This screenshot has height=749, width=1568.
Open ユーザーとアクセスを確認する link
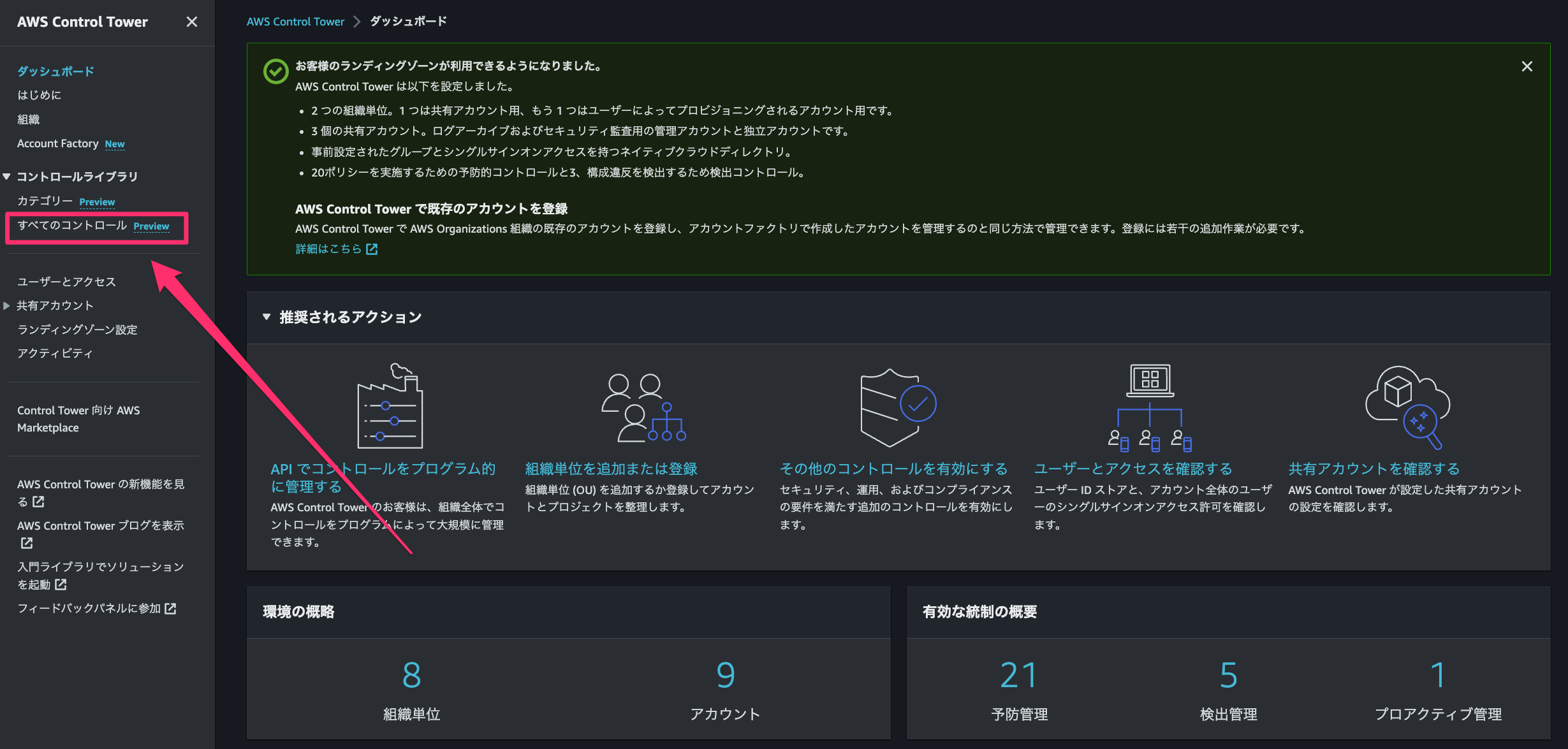tap(1133, 469)
